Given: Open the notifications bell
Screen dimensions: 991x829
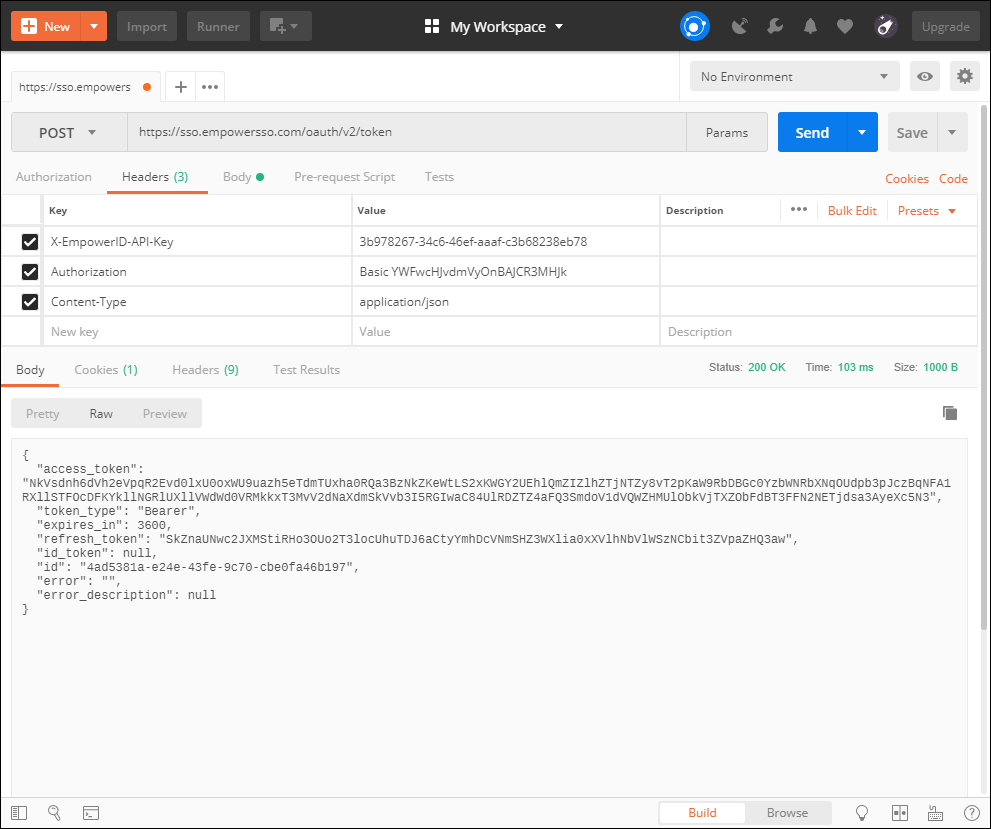Looking at the screenshot, I should point(810,27).
